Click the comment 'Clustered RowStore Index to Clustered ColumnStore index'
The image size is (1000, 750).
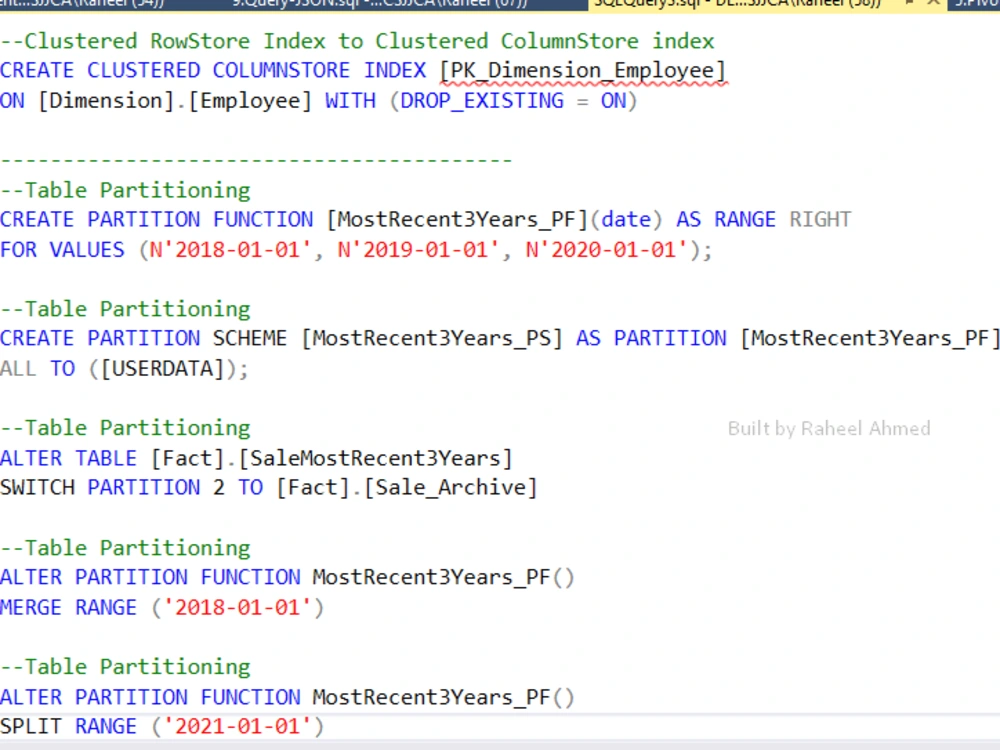point(357,41)
